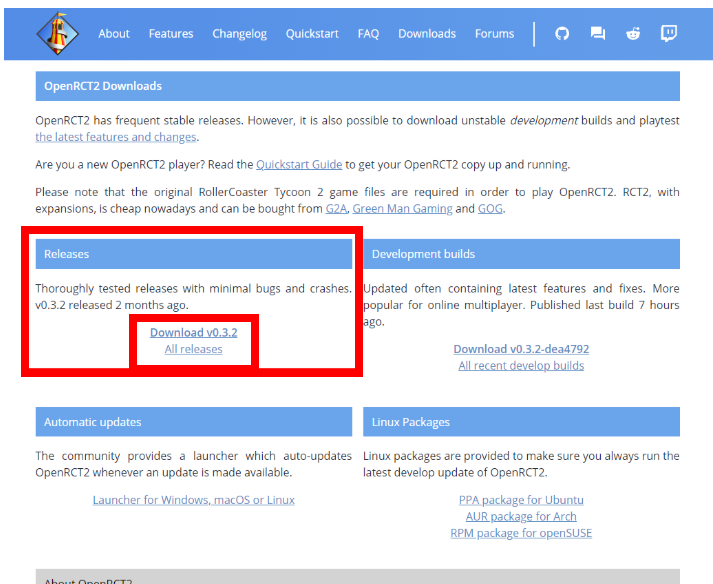Open the Quickstart Guide link
The width and height of the screenshot is (713, 584).
(x=299, y=164)
